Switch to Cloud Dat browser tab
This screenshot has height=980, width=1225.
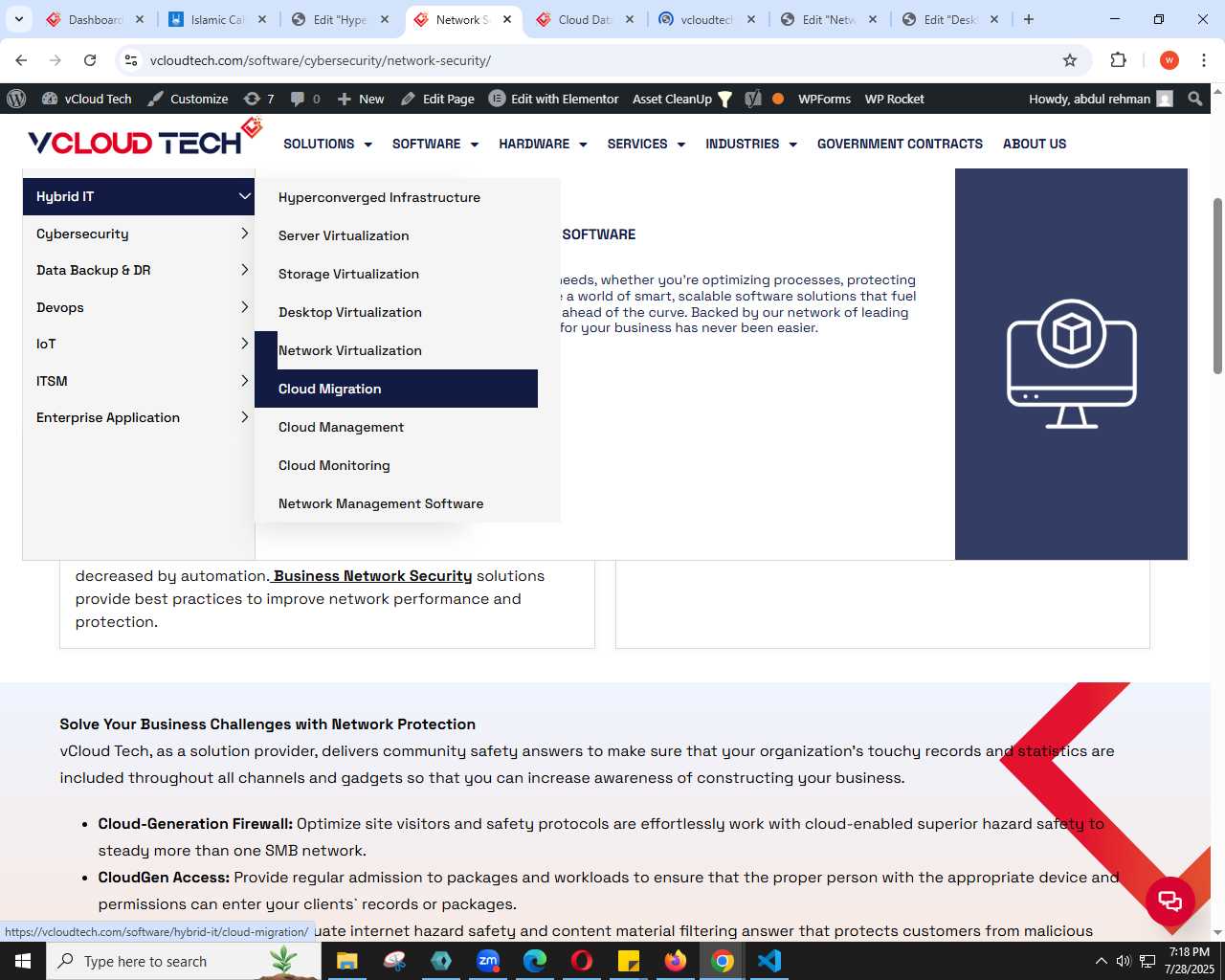585,19
